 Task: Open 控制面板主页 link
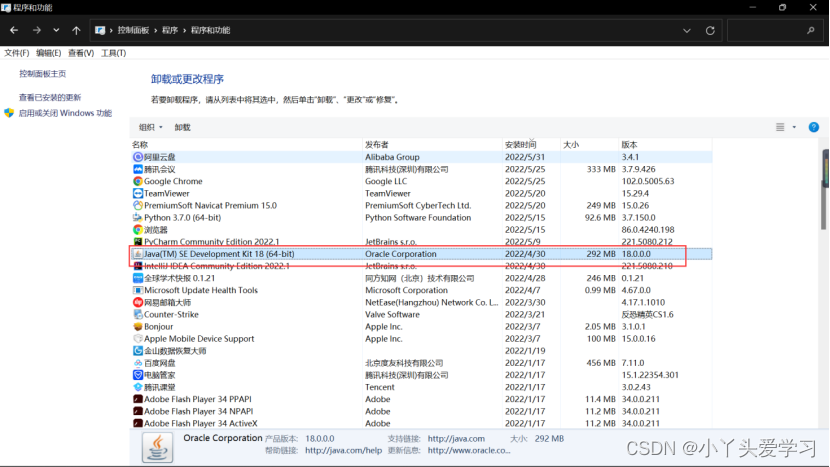pyautogui.click(x=42, y=74)
